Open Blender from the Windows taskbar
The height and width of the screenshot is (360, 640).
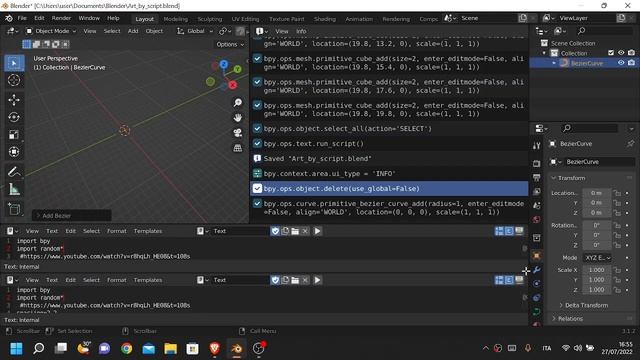point(236,349)
